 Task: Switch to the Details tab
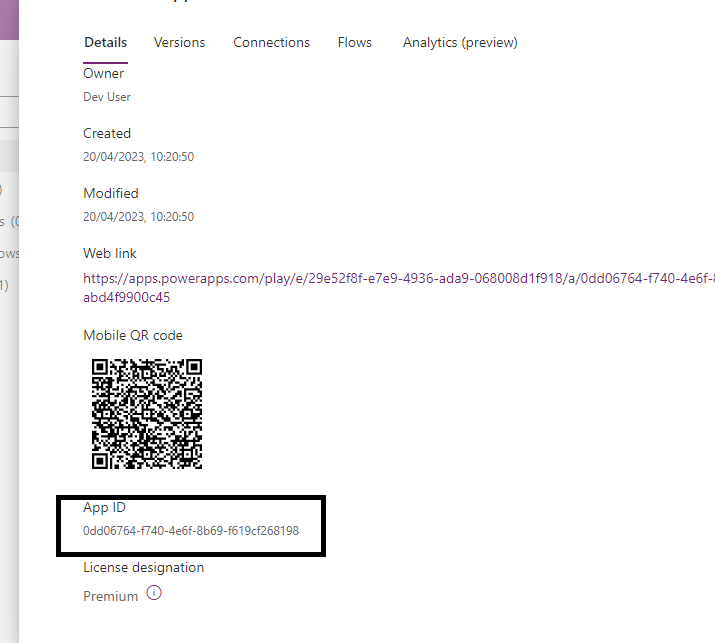(x=105, y=42)
